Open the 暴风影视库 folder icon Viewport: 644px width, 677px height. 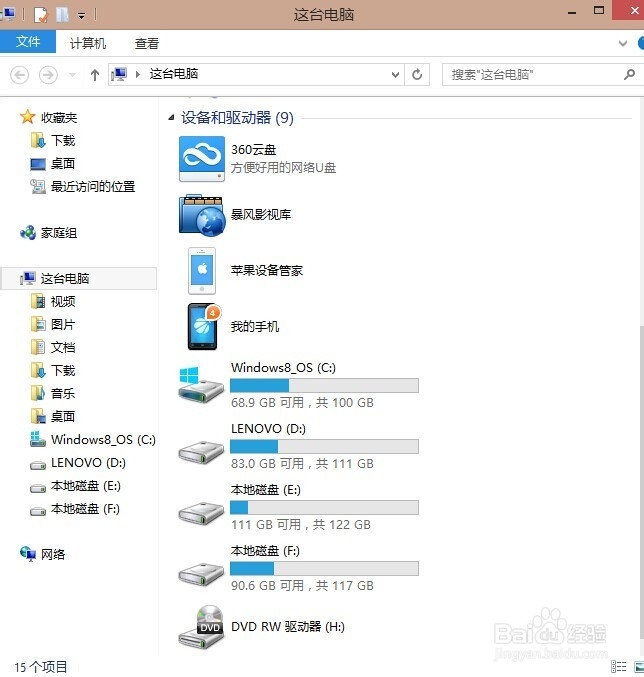[202, 215]
